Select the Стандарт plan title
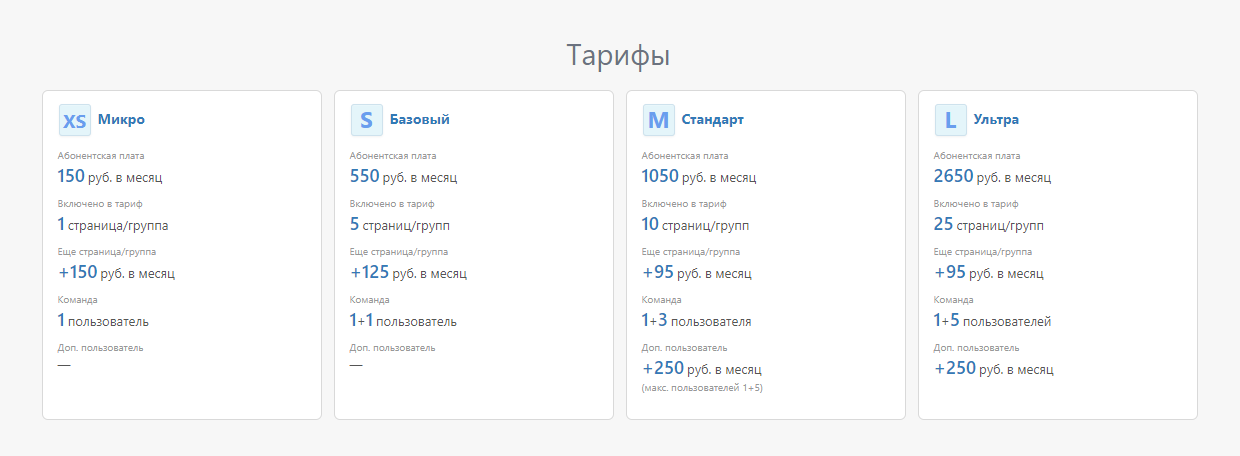Viewport: 1240px width, 456px height. pyautogui.click(x=712, y=120)
